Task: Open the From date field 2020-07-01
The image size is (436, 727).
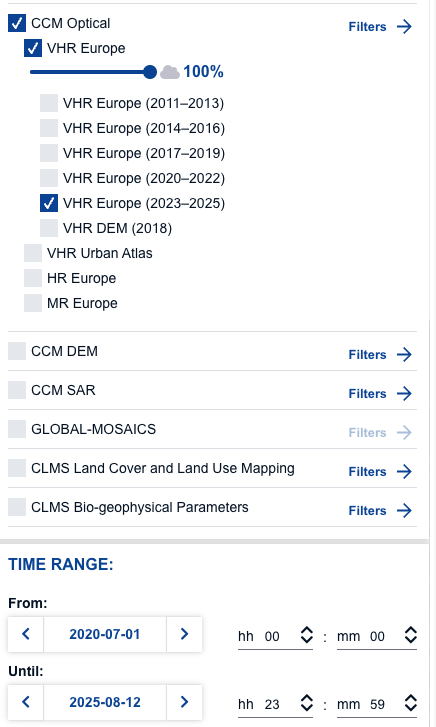Action: (x=105, y=634)
